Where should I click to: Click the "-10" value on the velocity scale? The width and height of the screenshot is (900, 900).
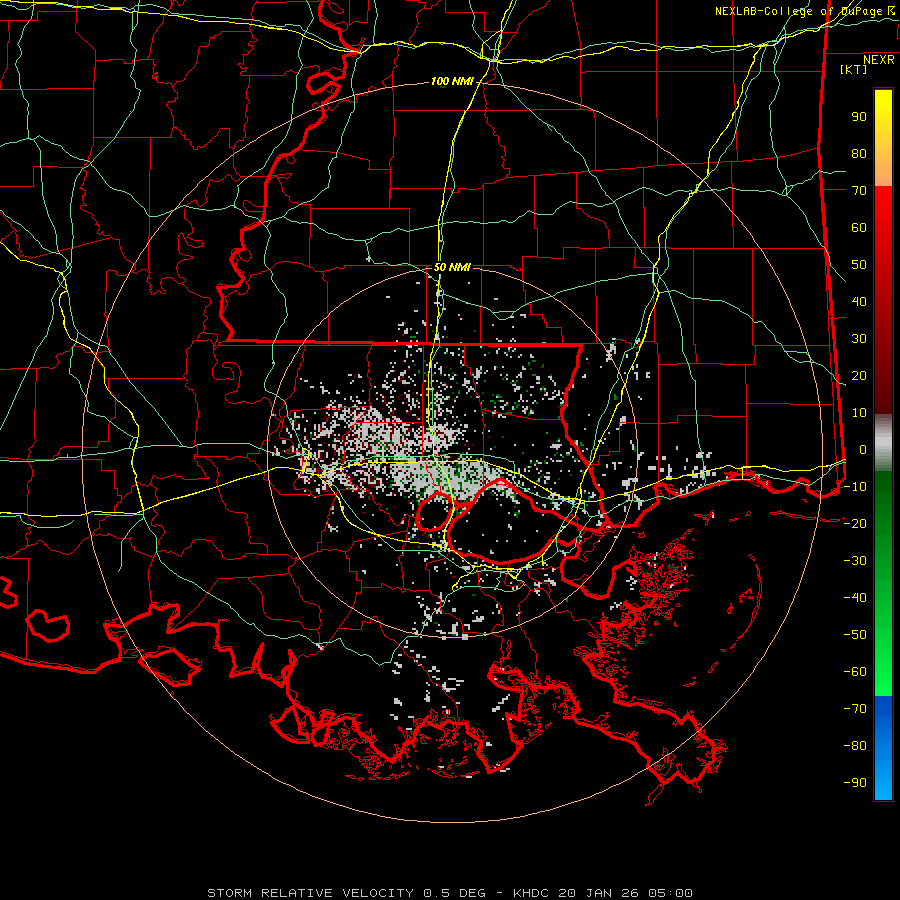click(855, 487)
